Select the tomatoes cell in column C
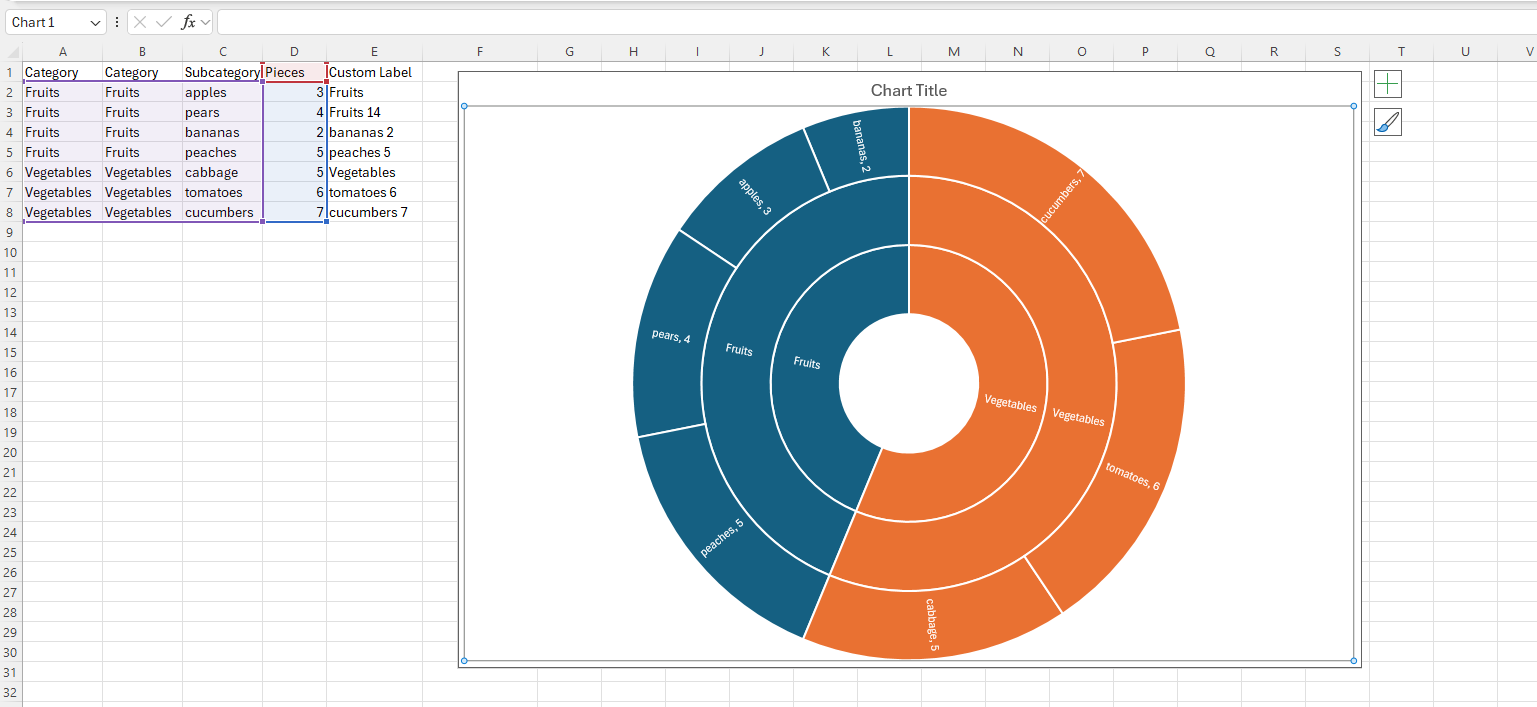The image size is (1537, 707). [222, 192]
